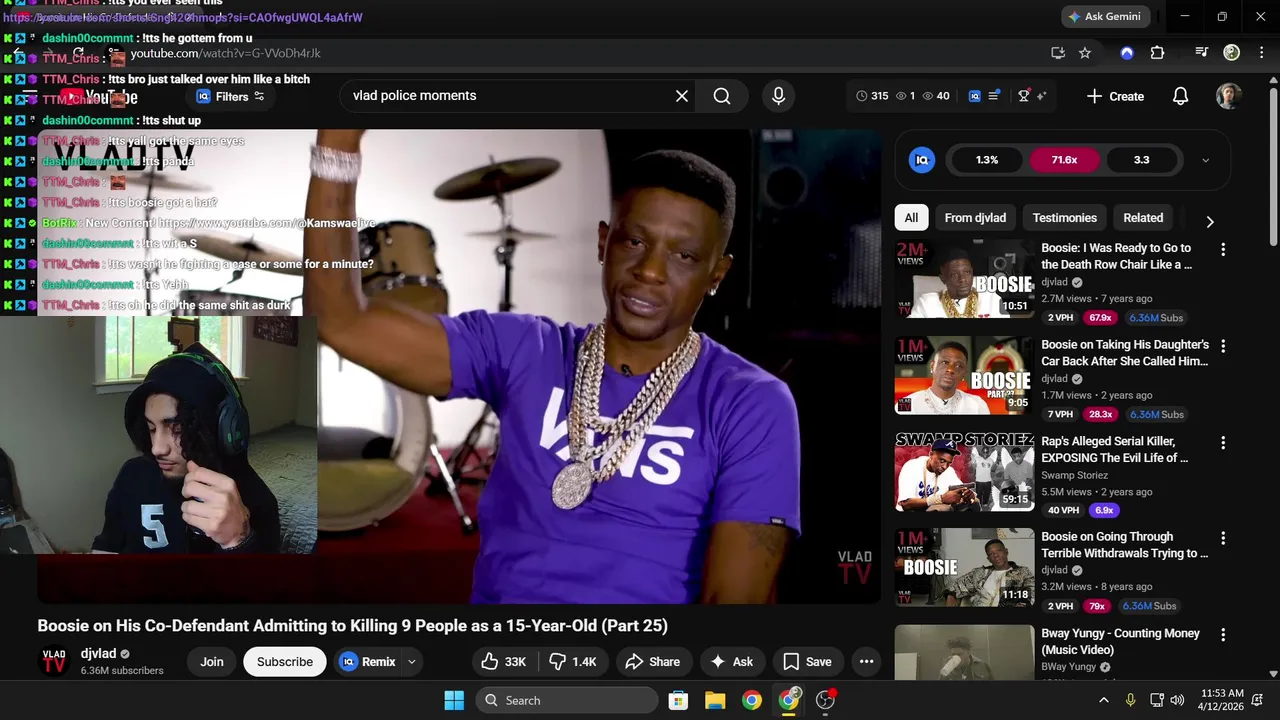1280x720 pixels.
Task: Click the vidIQ logo in stats panel
Action: (x=922, y=160)
